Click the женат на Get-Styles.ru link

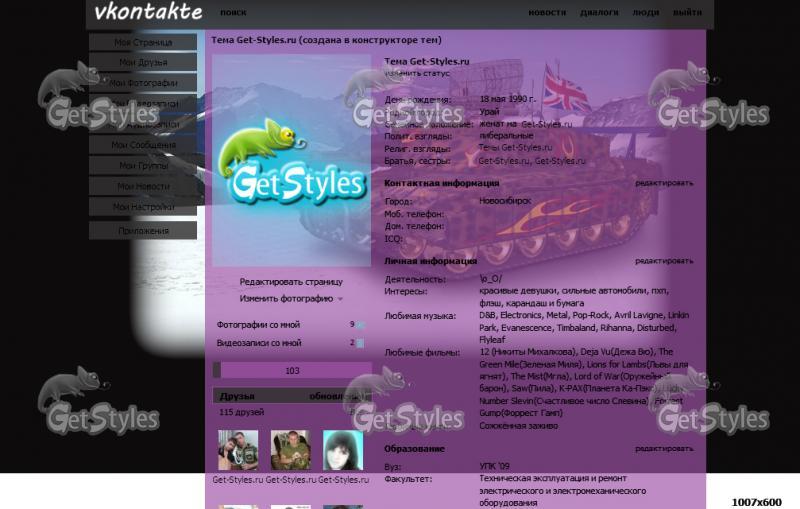526,123
